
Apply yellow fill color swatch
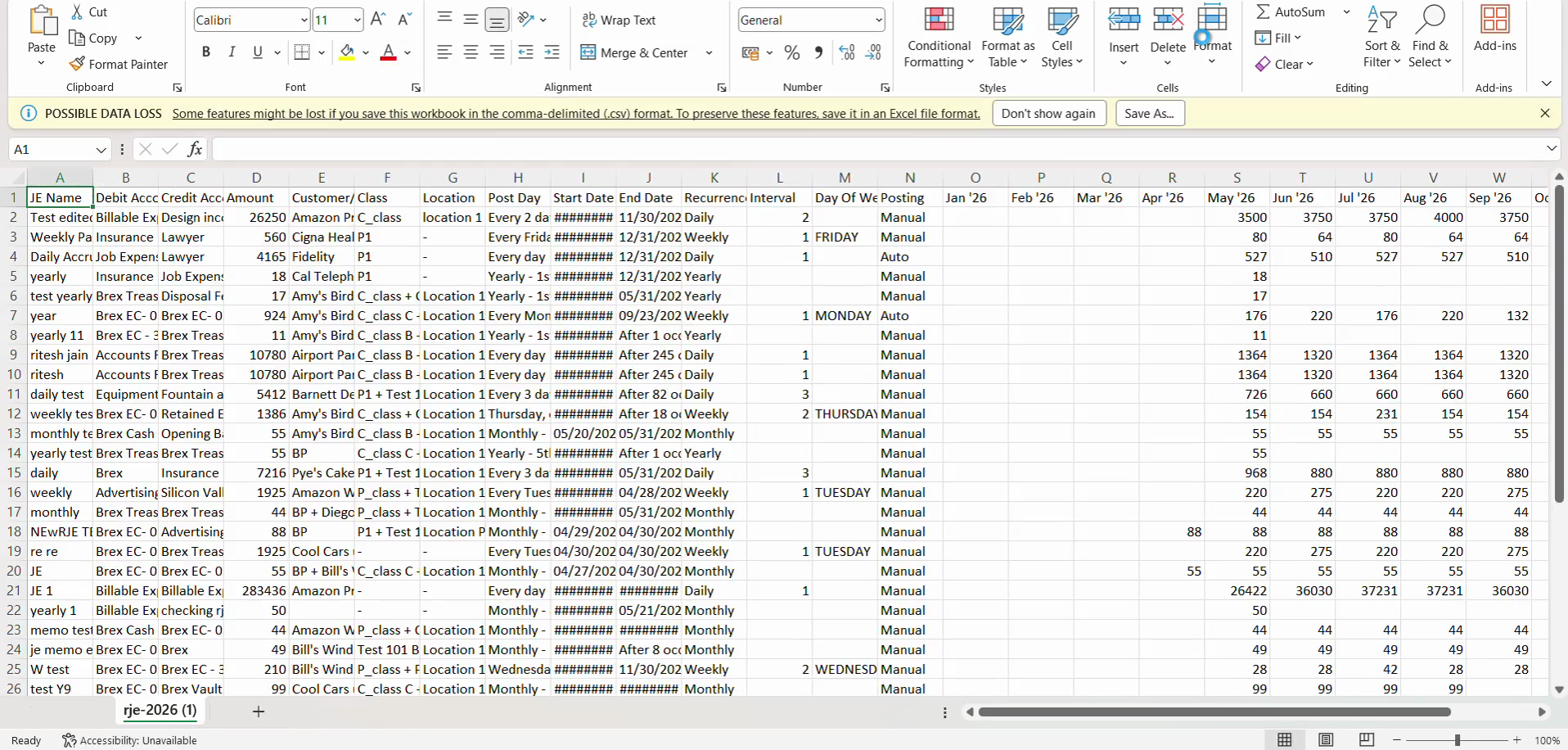[x=347, y=52]
